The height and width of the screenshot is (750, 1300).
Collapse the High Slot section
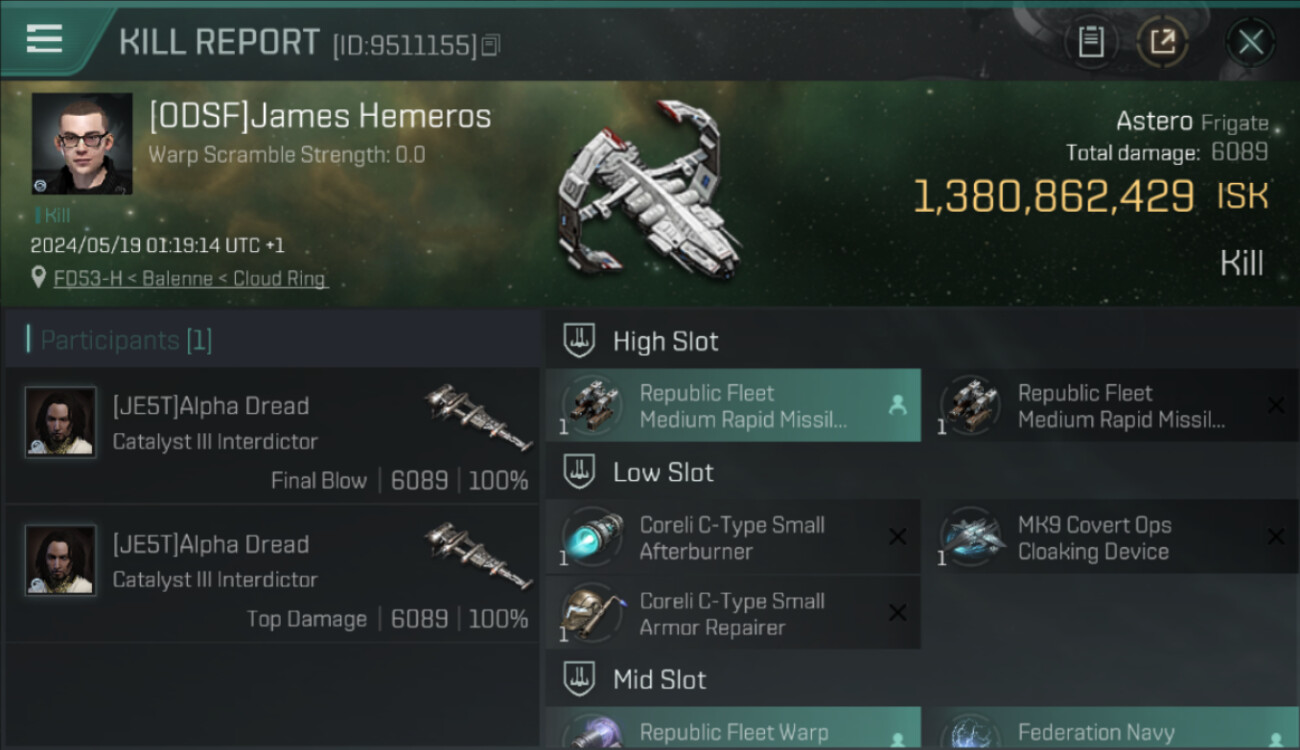click(580, 341)
